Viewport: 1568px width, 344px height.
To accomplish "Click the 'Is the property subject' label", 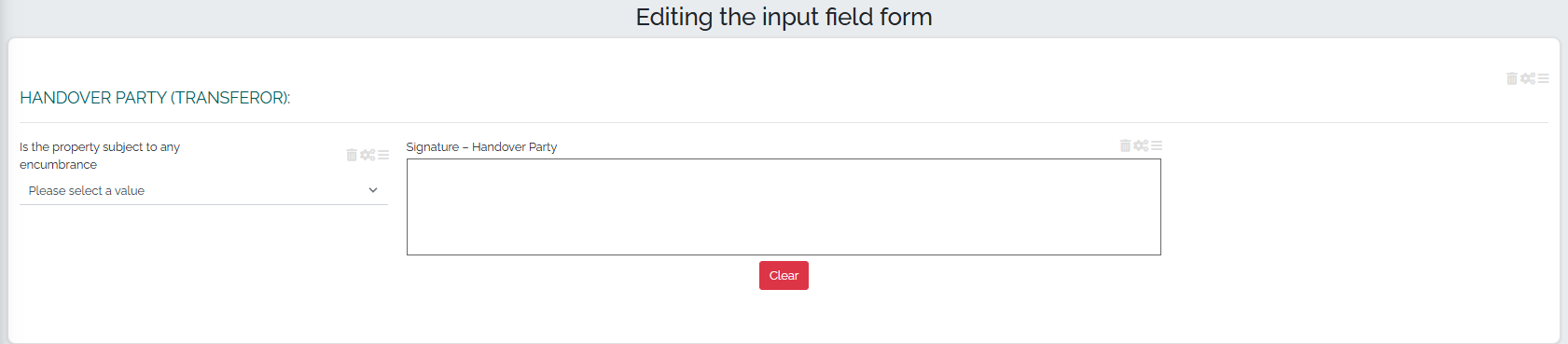I will 100,156.
